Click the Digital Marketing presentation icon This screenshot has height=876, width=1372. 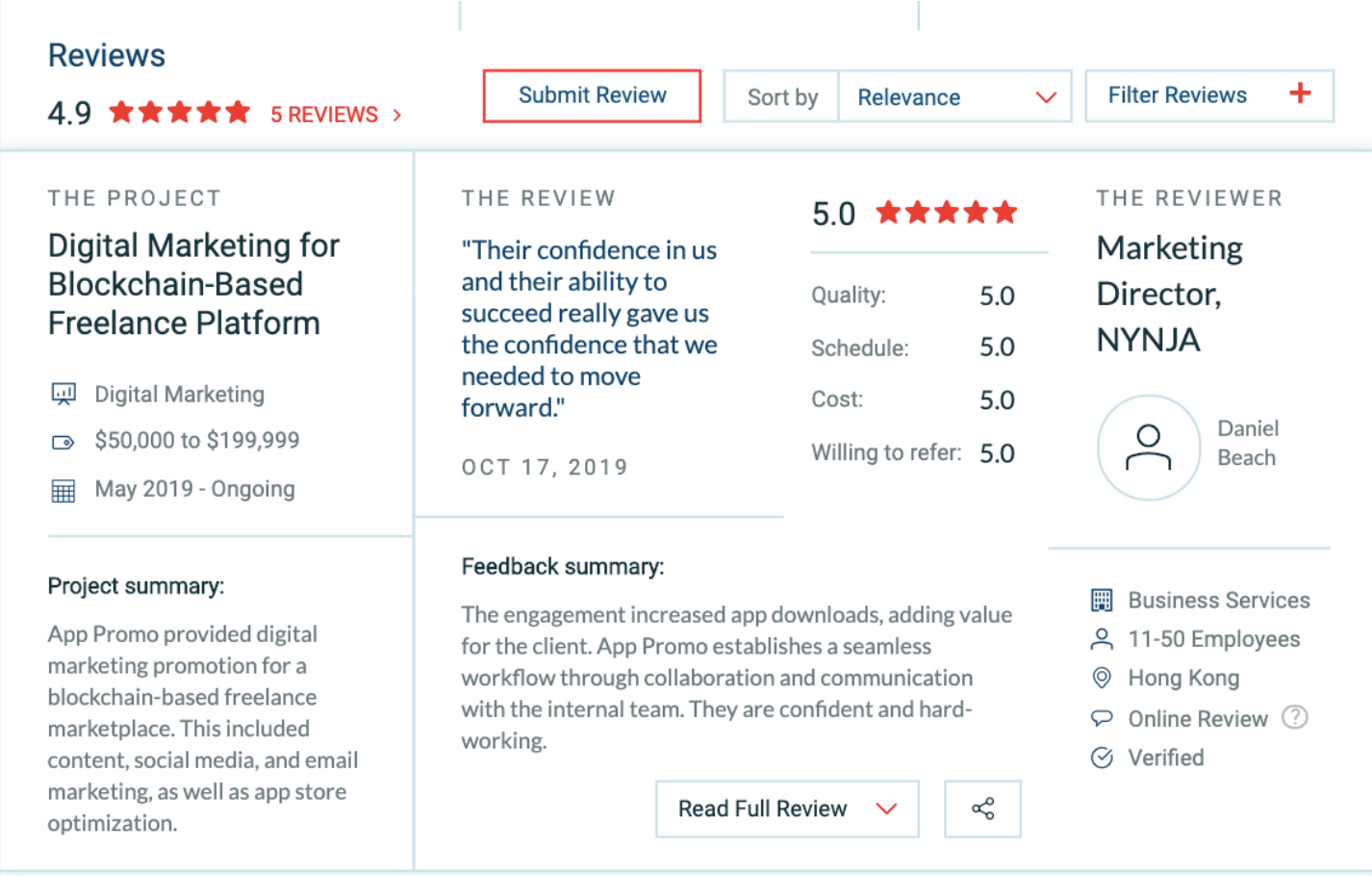[x=64, y=394]
